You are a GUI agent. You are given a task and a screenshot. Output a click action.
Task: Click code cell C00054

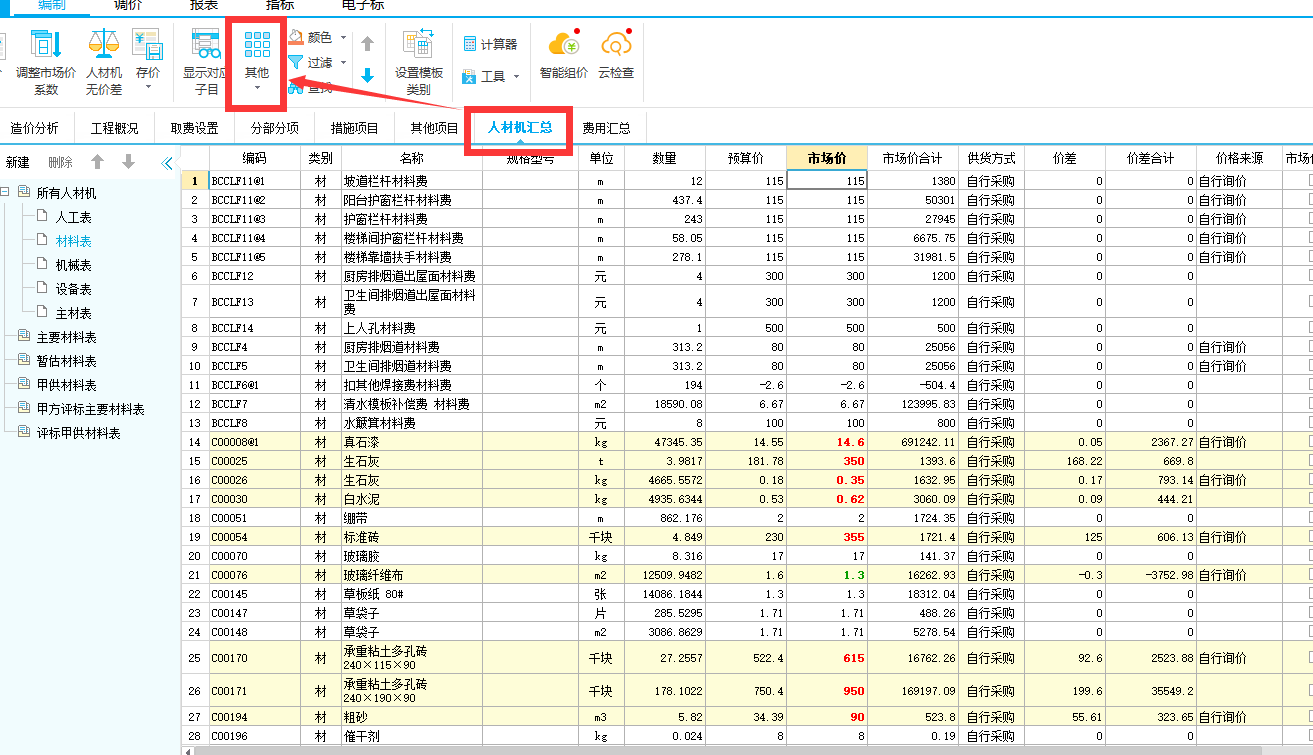(255, 537)
